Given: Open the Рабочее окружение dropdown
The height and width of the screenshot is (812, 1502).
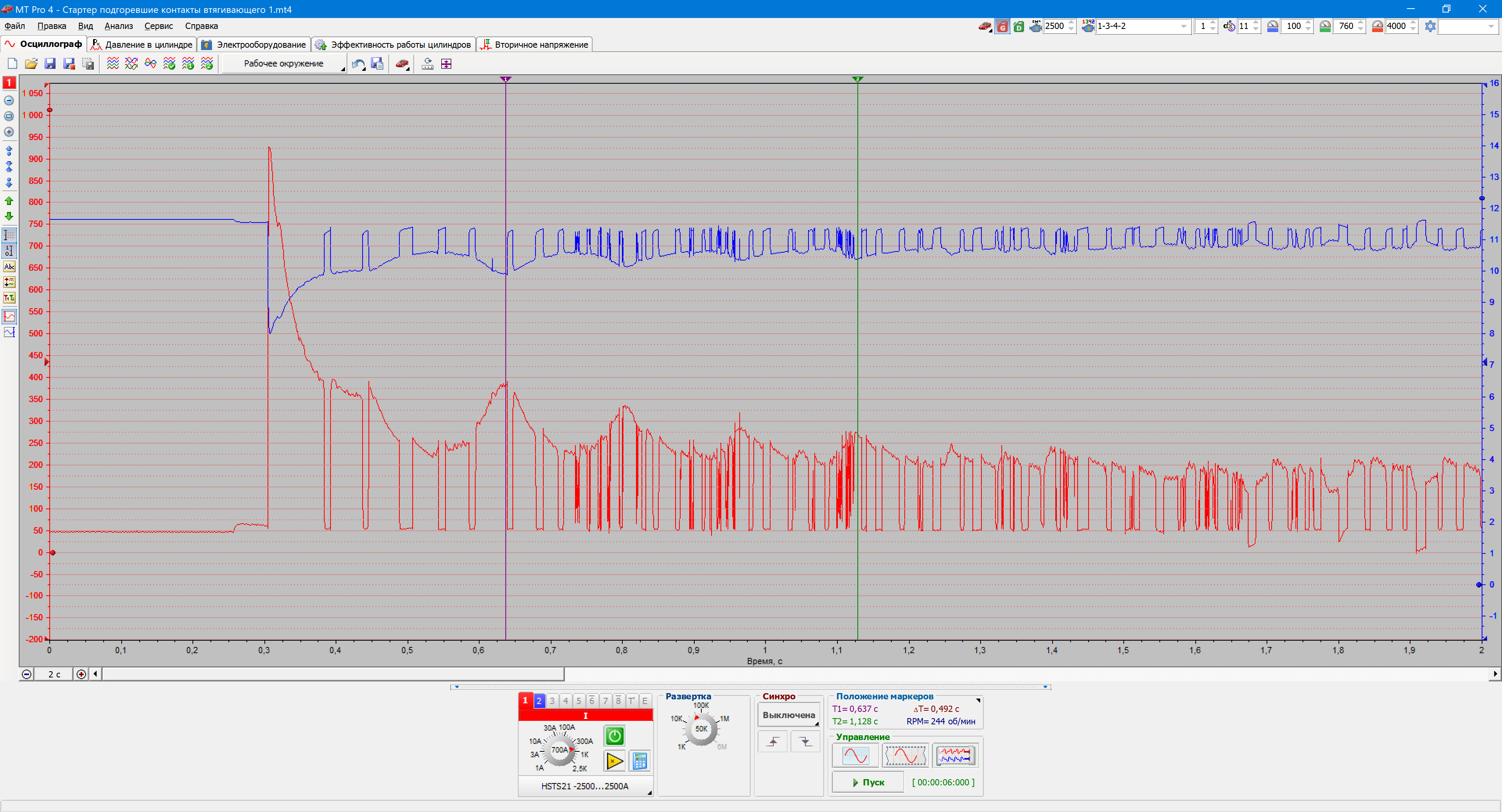Looking at the screenshot, I should coord(284,63).
